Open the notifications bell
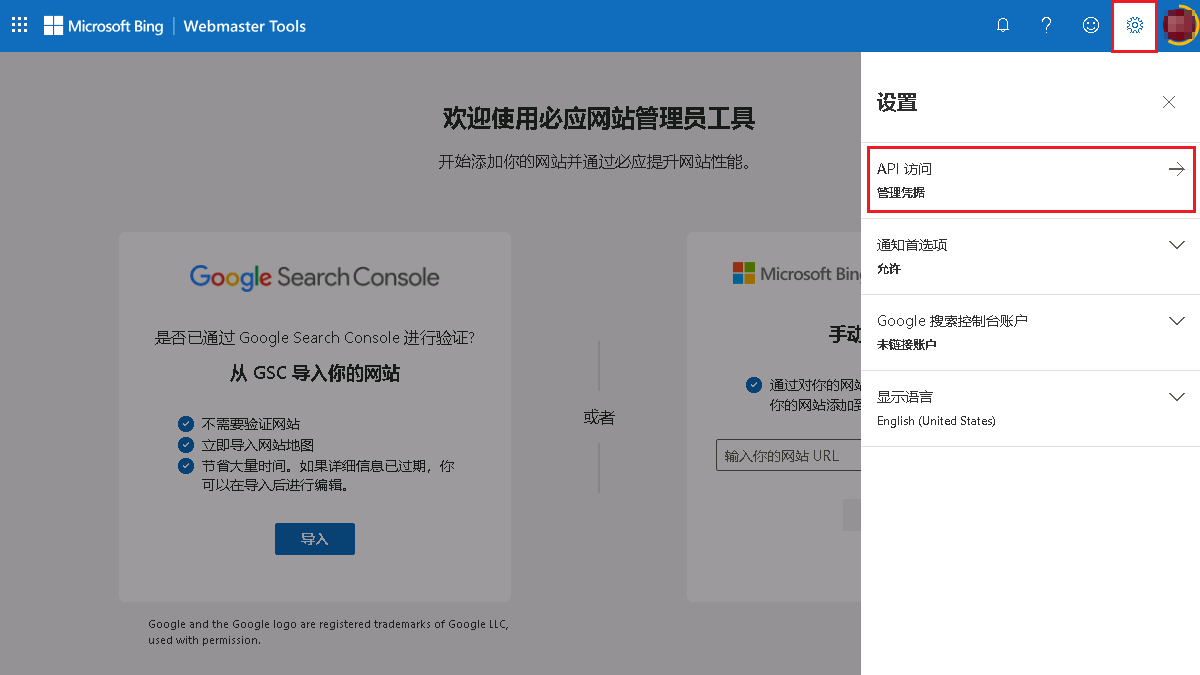 tap(1003, 26)
